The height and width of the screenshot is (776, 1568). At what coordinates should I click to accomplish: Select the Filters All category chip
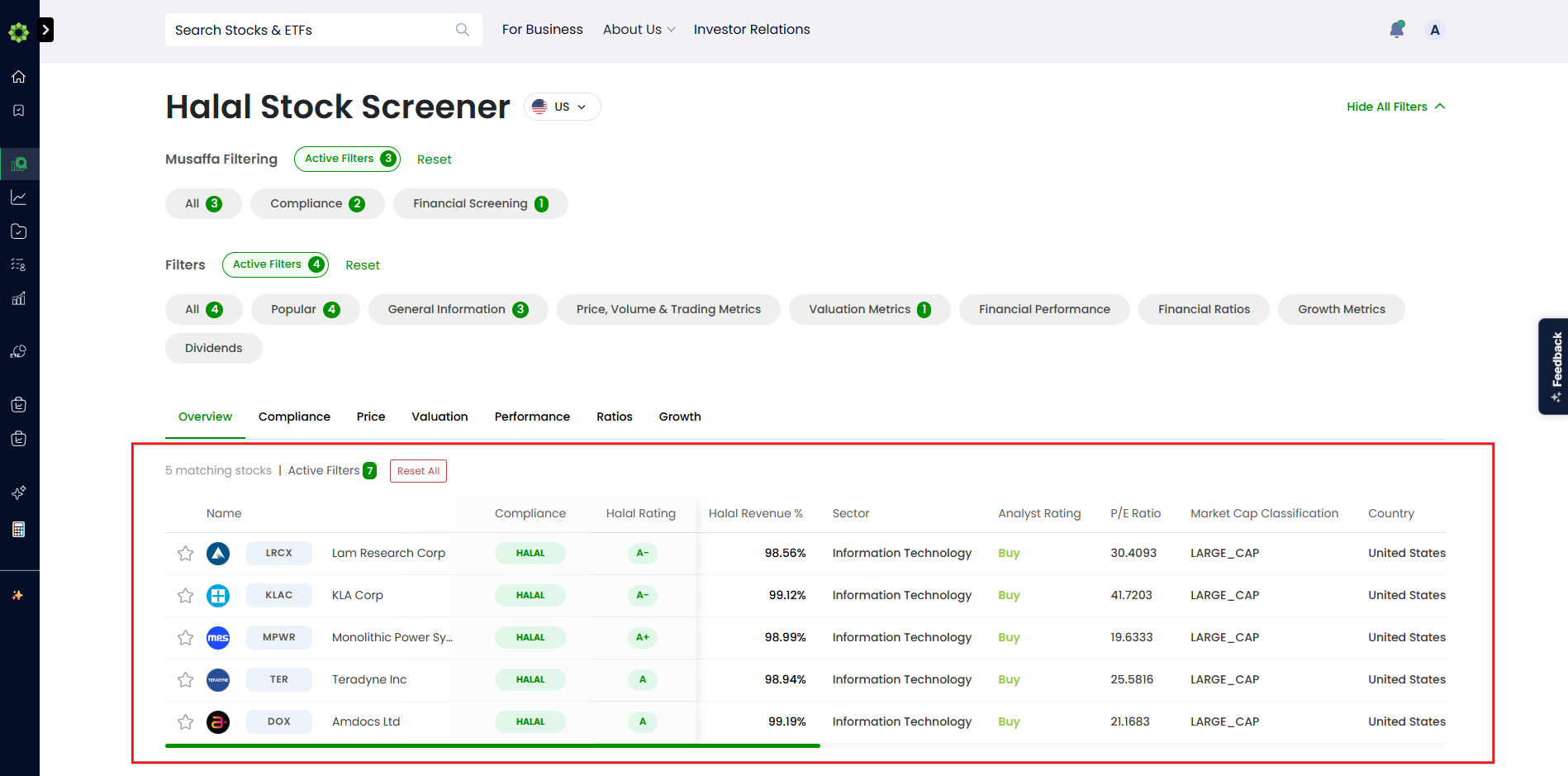pyautogui.click(x=204, y=310)
